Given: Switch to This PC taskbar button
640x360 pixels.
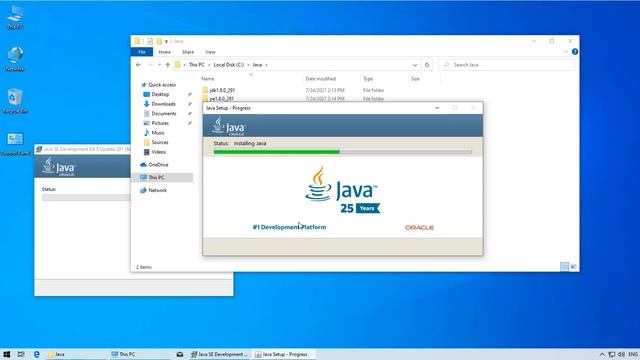Looking at the screenshot, I should point(139,354).
